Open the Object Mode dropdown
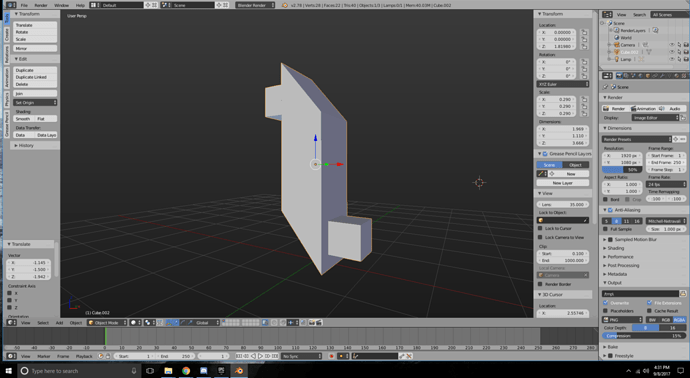690x378 pixels. 107,323
